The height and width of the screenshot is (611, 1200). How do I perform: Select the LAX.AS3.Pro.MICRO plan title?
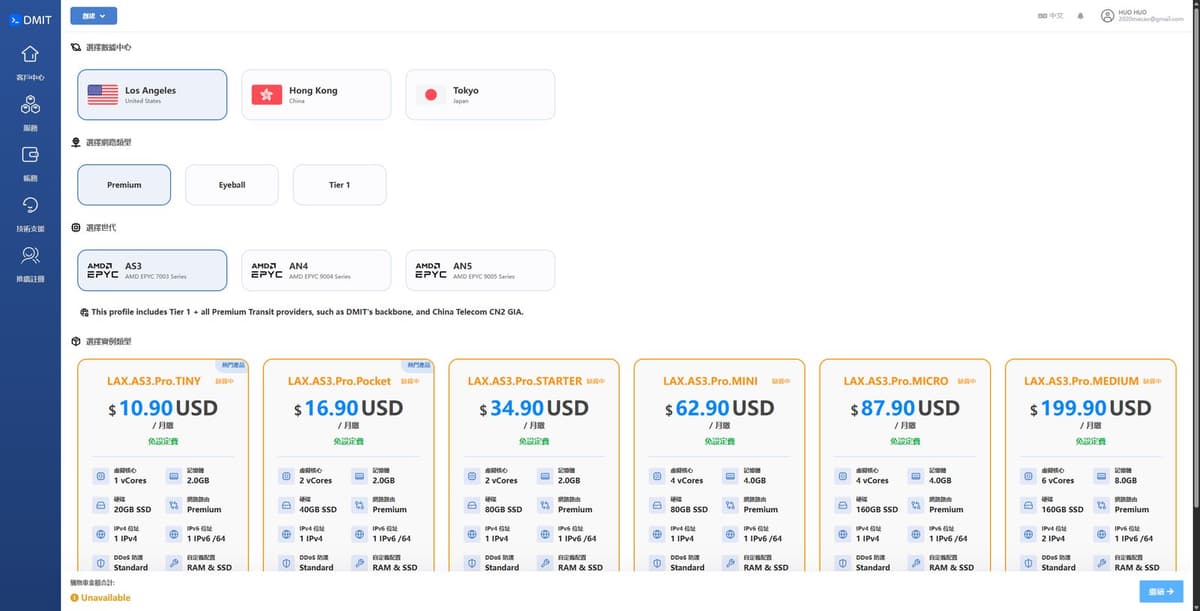(x=896, y=381)
